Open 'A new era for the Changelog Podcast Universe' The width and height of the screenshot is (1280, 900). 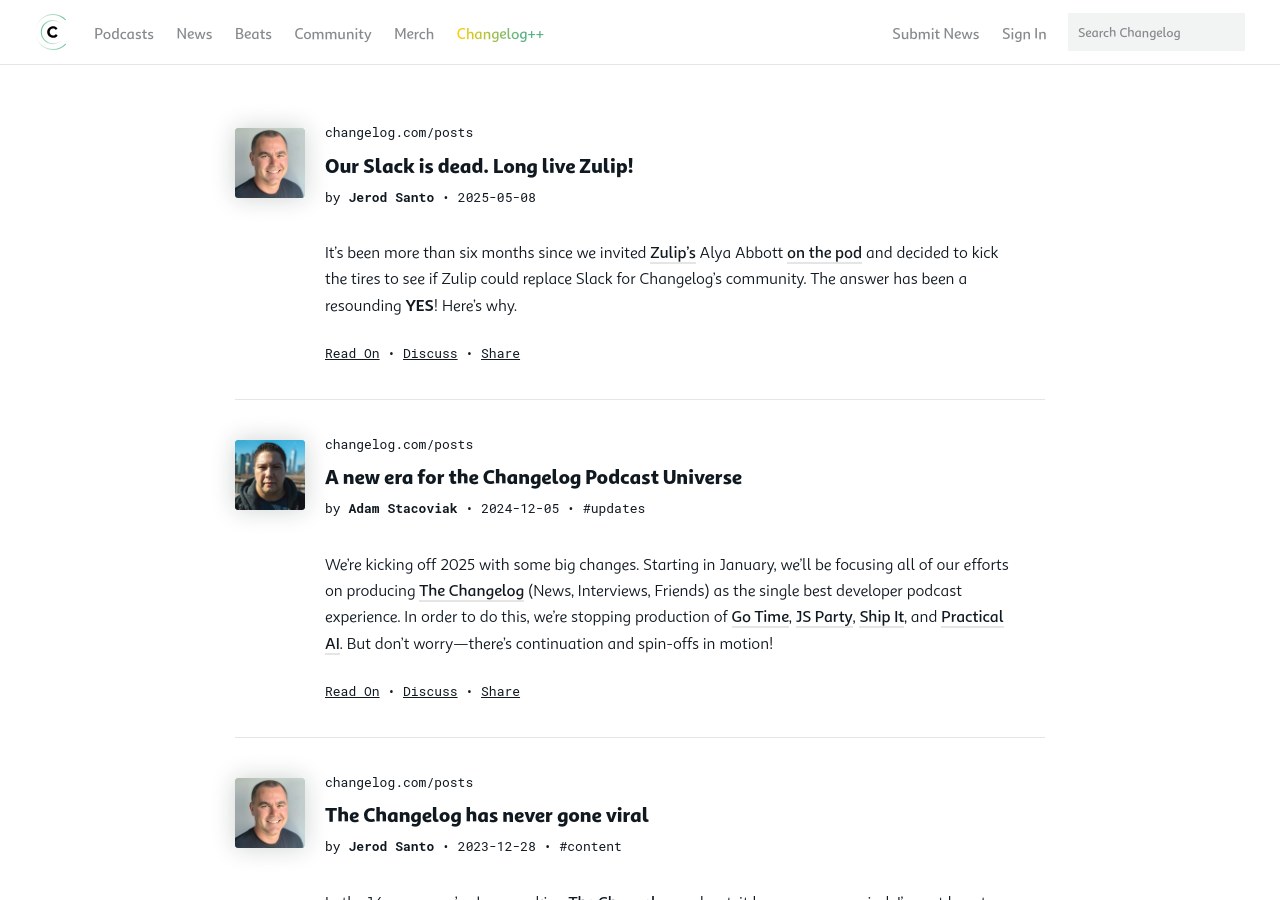click(533, 477)
